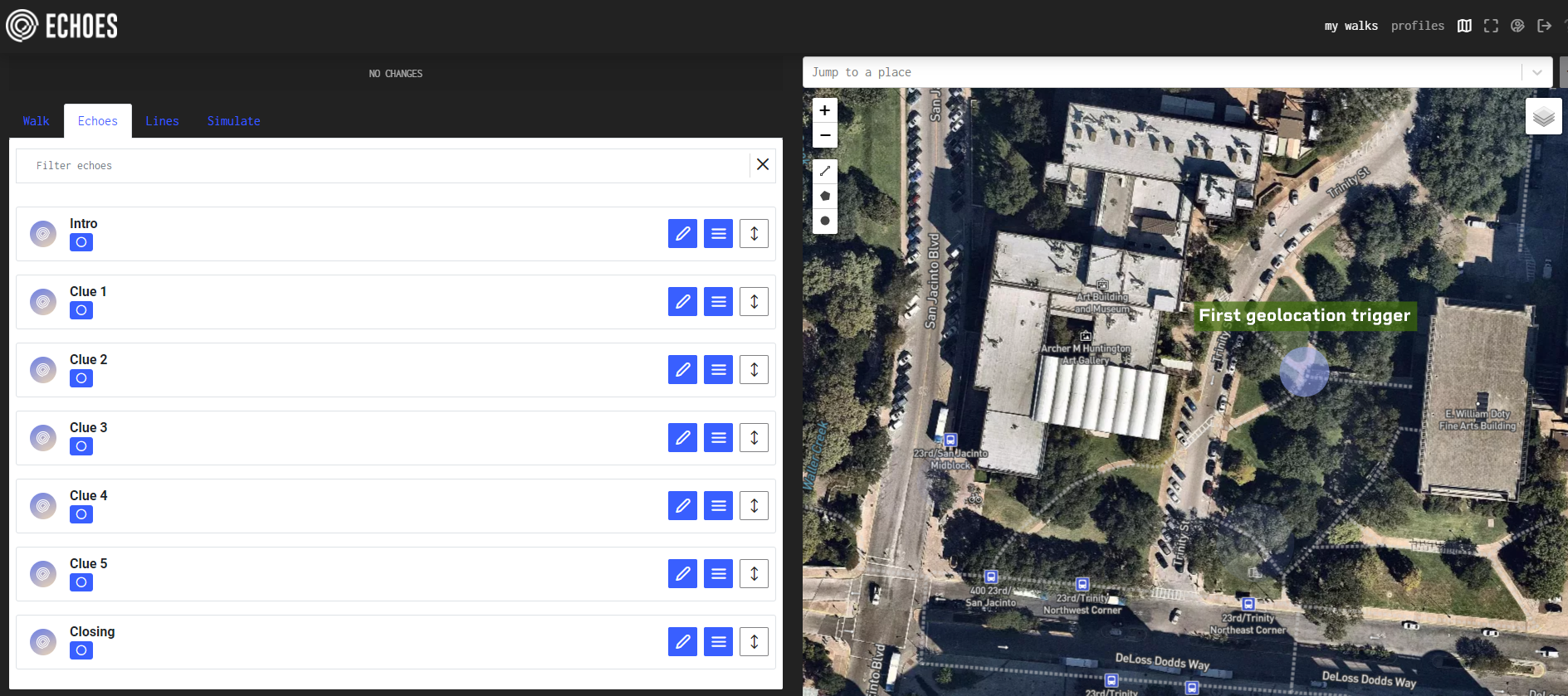
Task: Switch to the Lines tab
Action: 162,121
